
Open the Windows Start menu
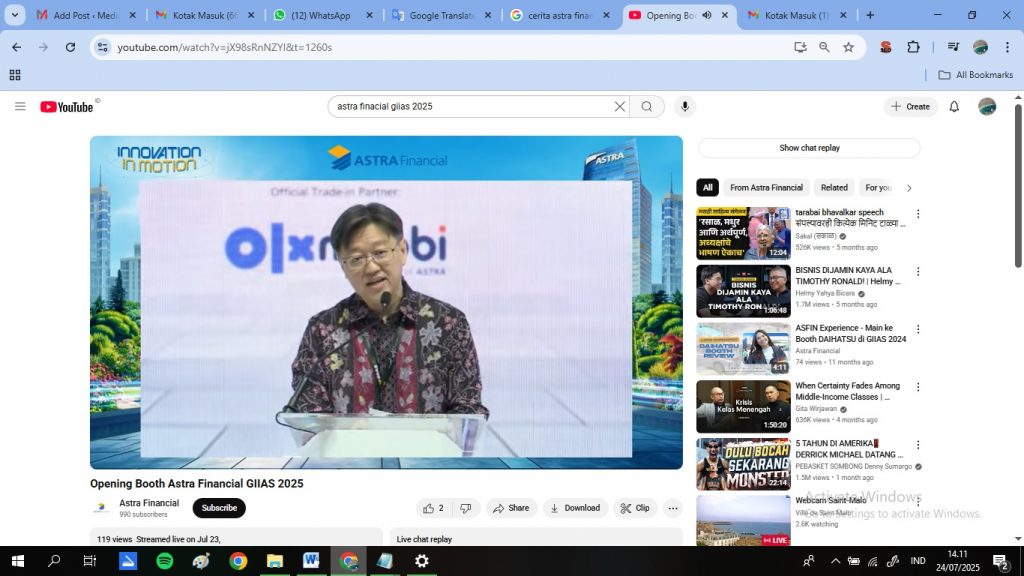click(18, 561)
